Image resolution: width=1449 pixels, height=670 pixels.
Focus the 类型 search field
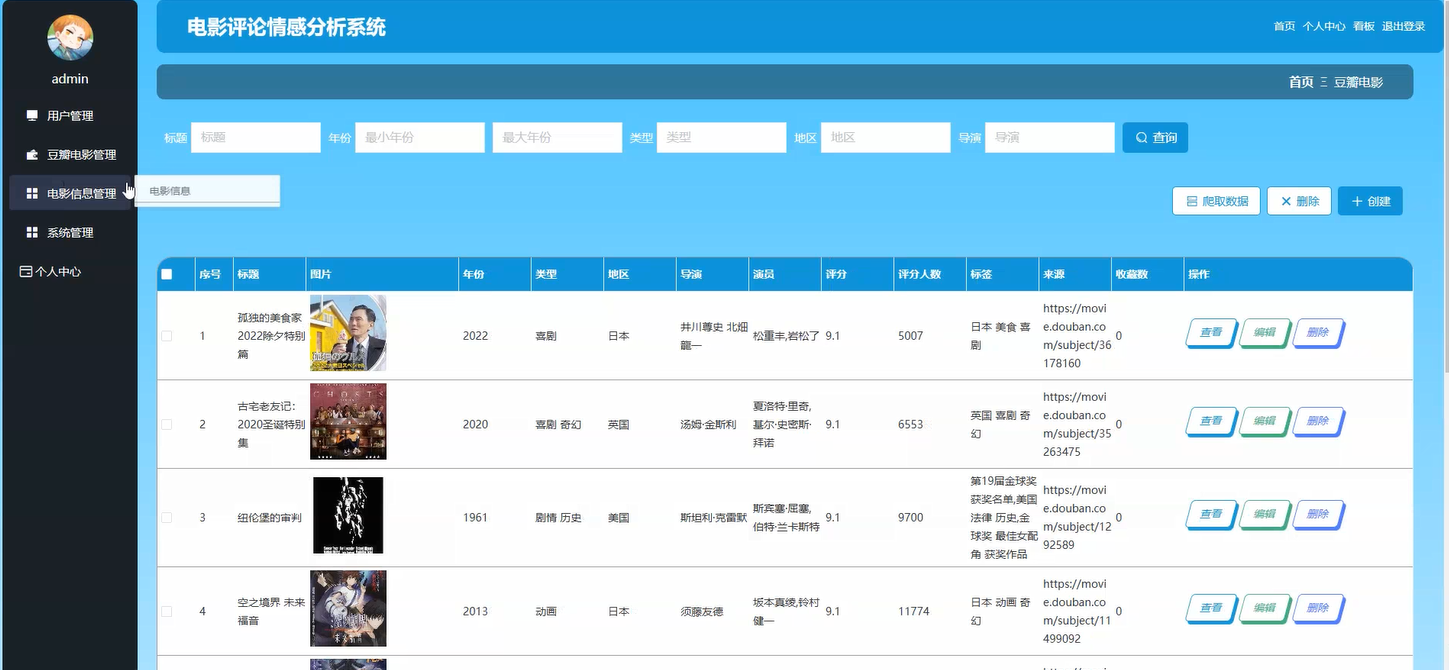pos(721,137)
